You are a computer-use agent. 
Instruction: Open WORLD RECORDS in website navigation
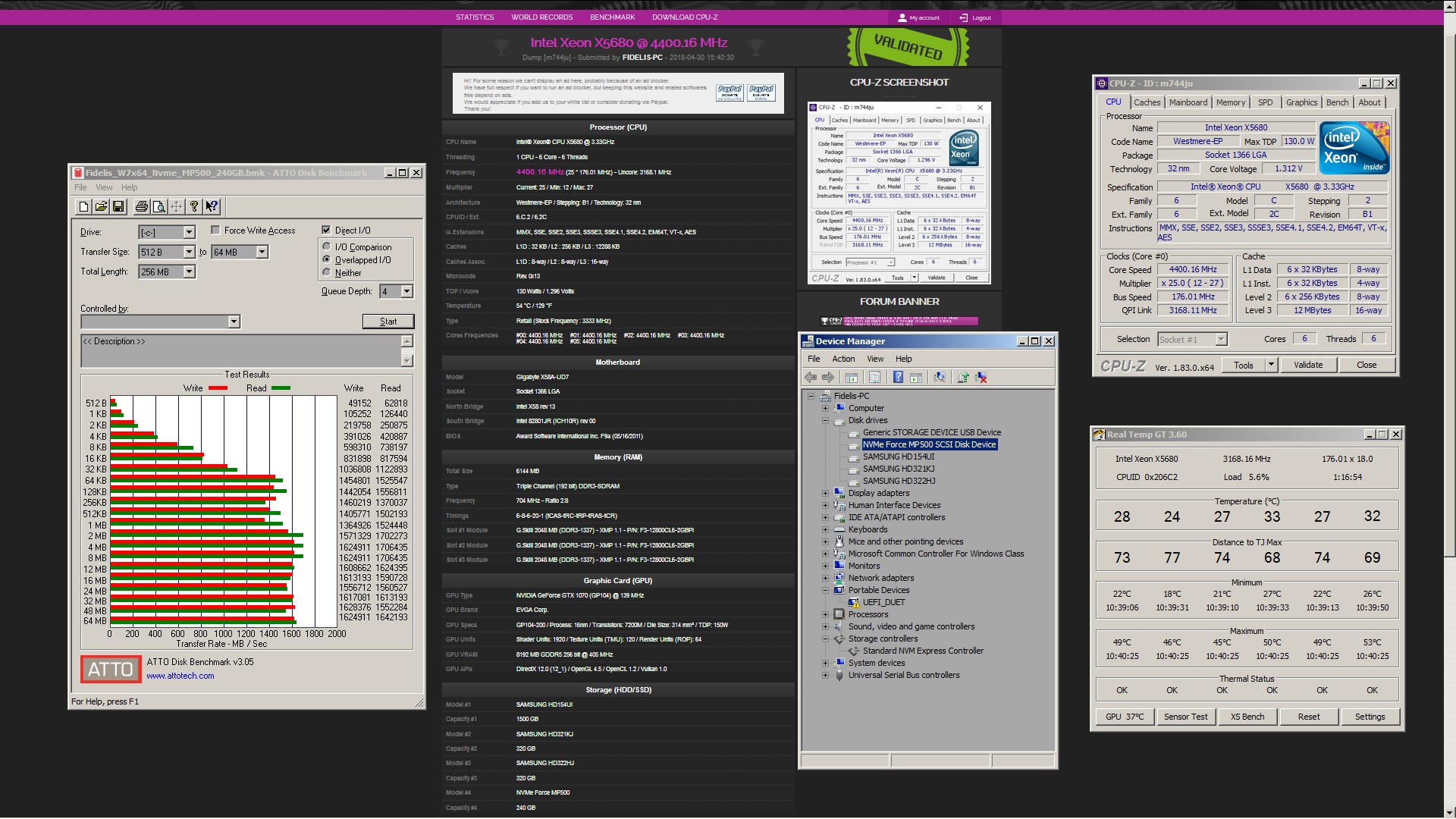click(541, 17)
